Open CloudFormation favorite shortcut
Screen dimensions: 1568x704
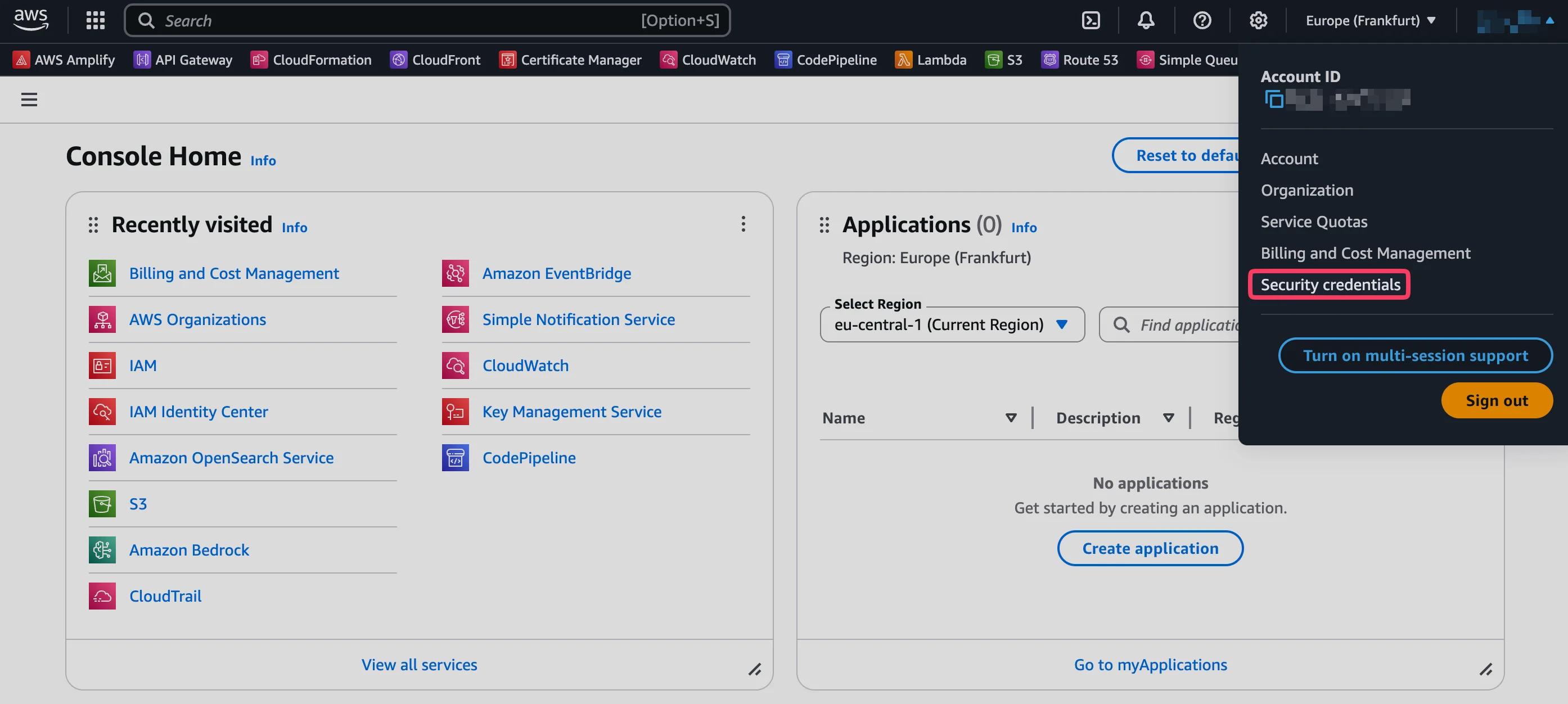point(311,60)
